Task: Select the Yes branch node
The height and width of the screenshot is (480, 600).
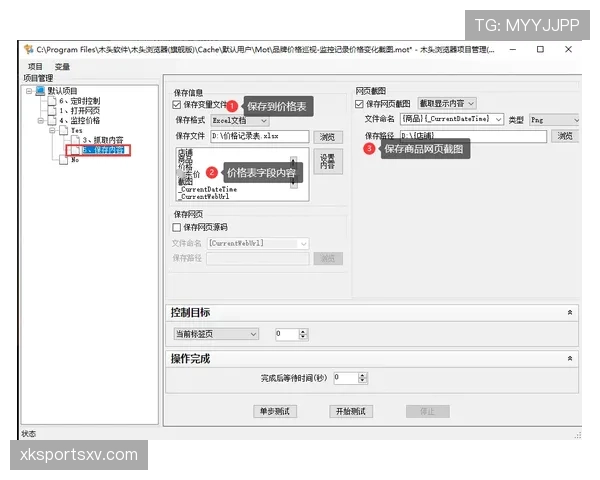Action: coord(77,131)
